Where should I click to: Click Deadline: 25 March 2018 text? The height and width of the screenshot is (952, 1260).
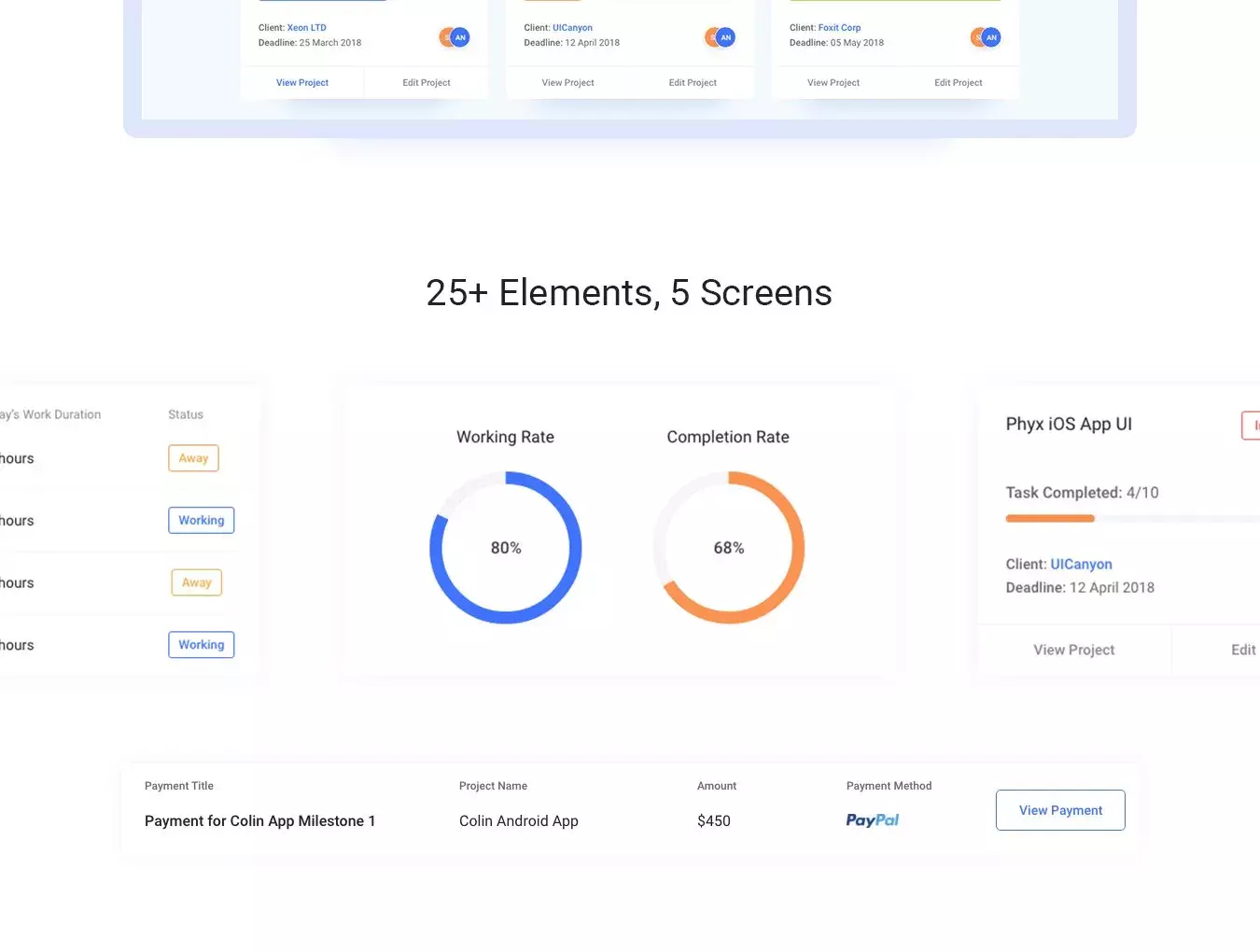(310, 43)
